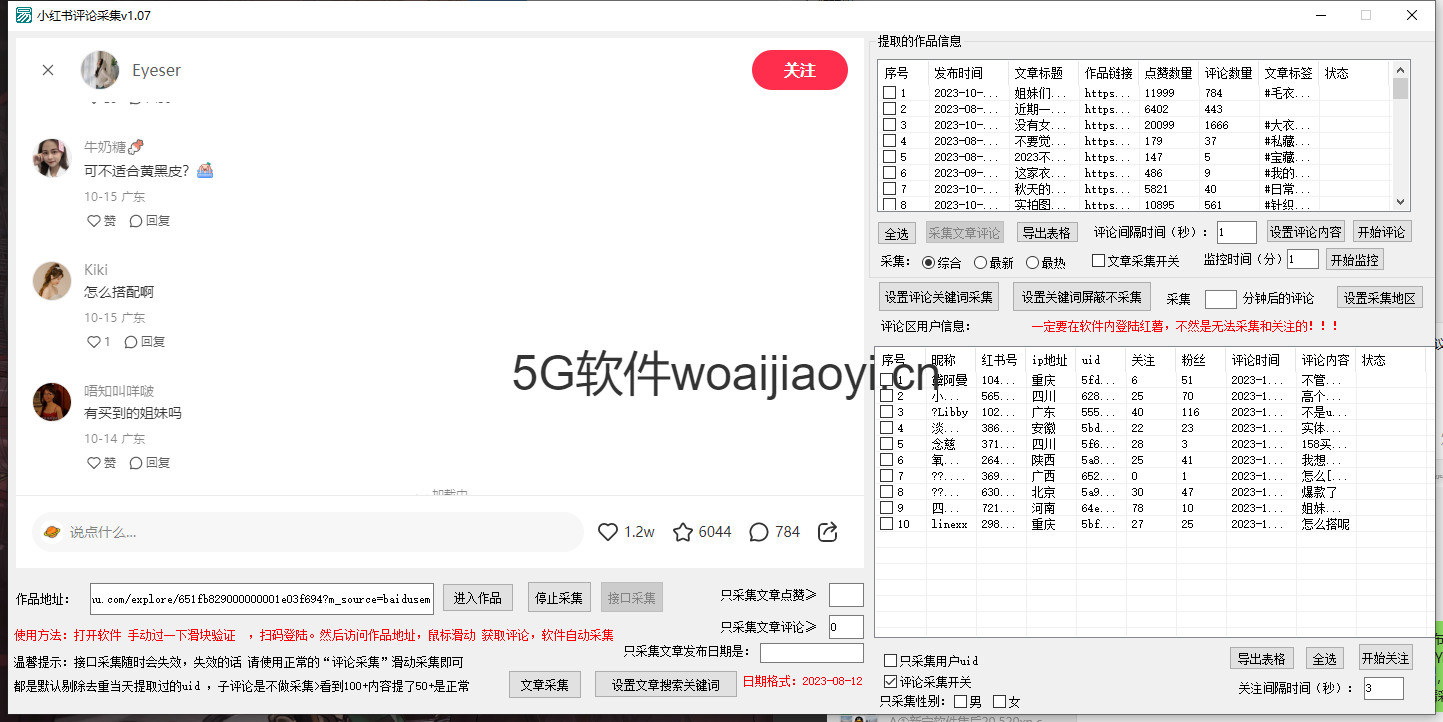Click the 评论数量 column header

coord(1229,73)
